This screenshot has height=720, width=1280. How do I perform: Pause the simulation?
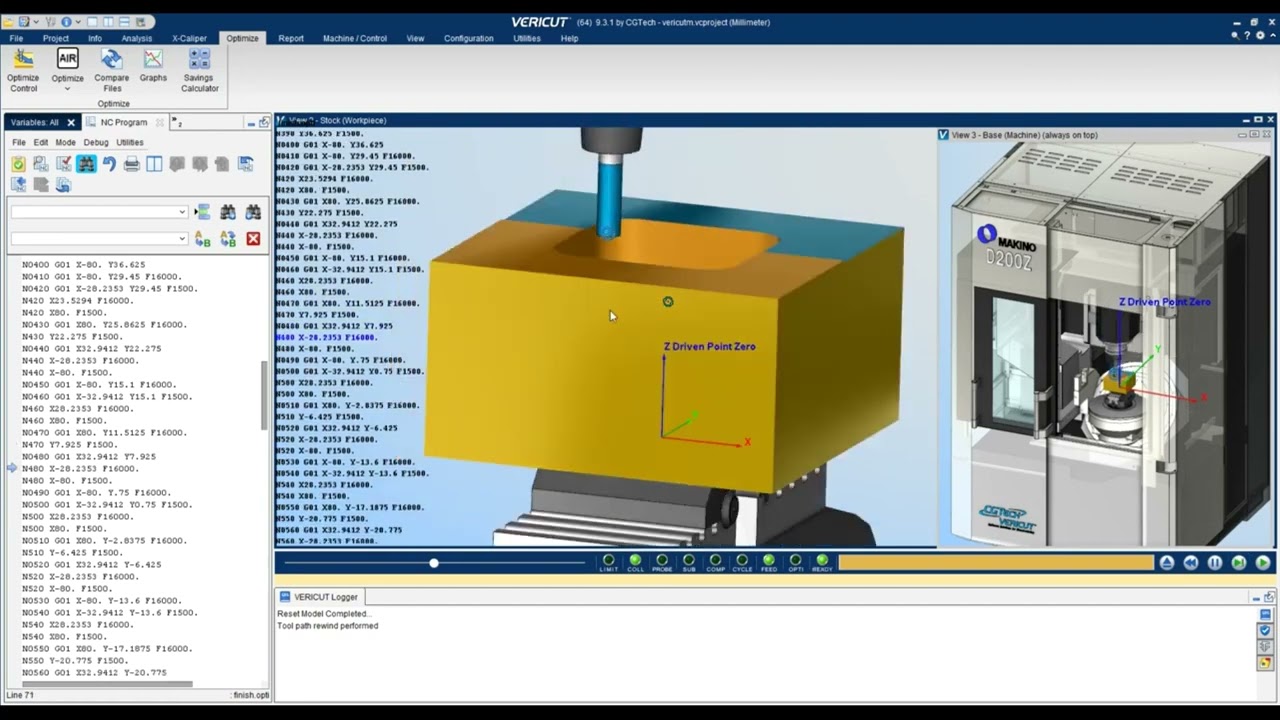coord(1215,563)
